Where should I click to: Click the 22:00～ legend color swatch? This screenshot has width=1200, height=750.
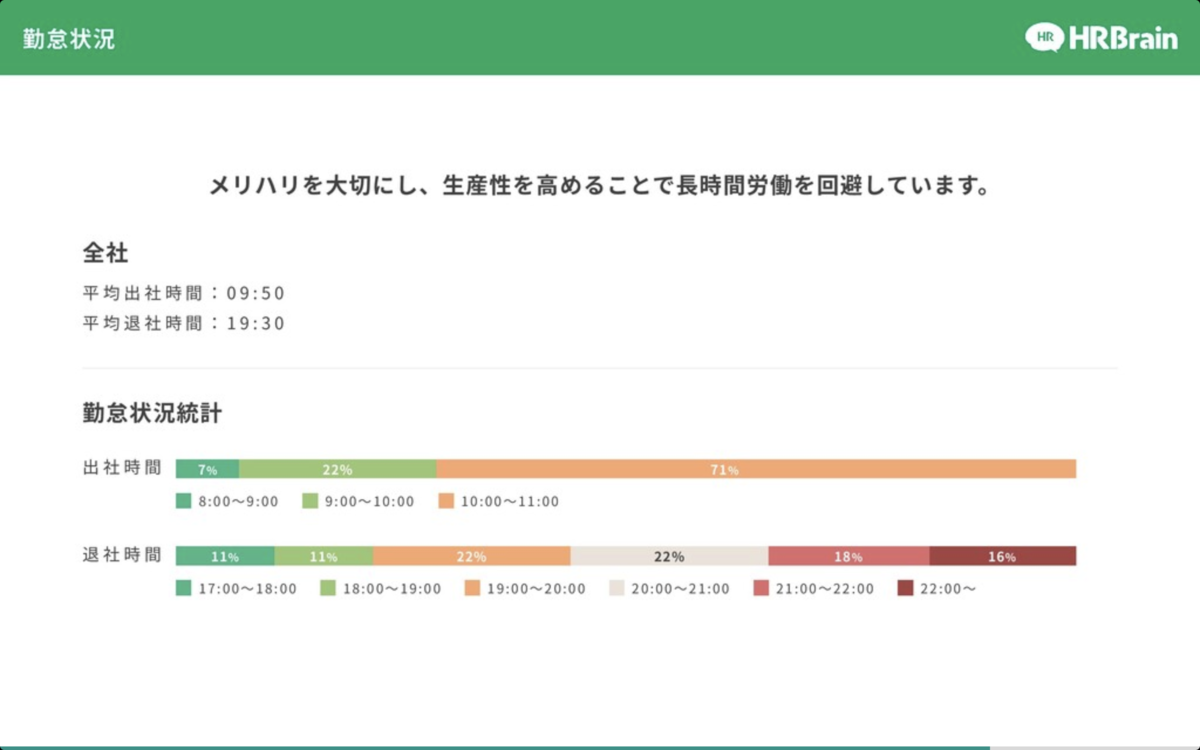905,588
